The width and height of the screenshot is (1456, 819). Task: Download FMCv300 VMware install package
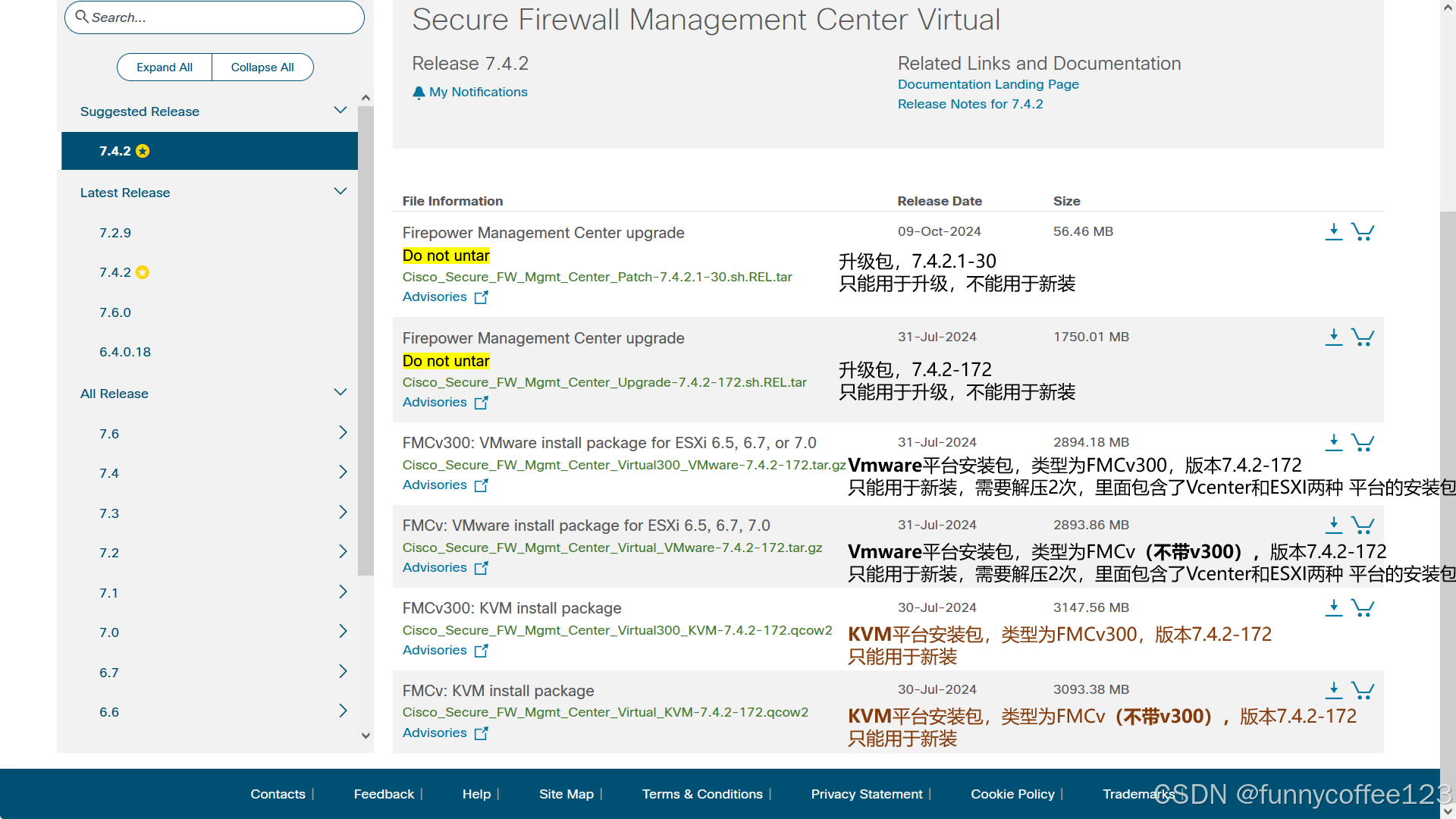click(1333, 442)
